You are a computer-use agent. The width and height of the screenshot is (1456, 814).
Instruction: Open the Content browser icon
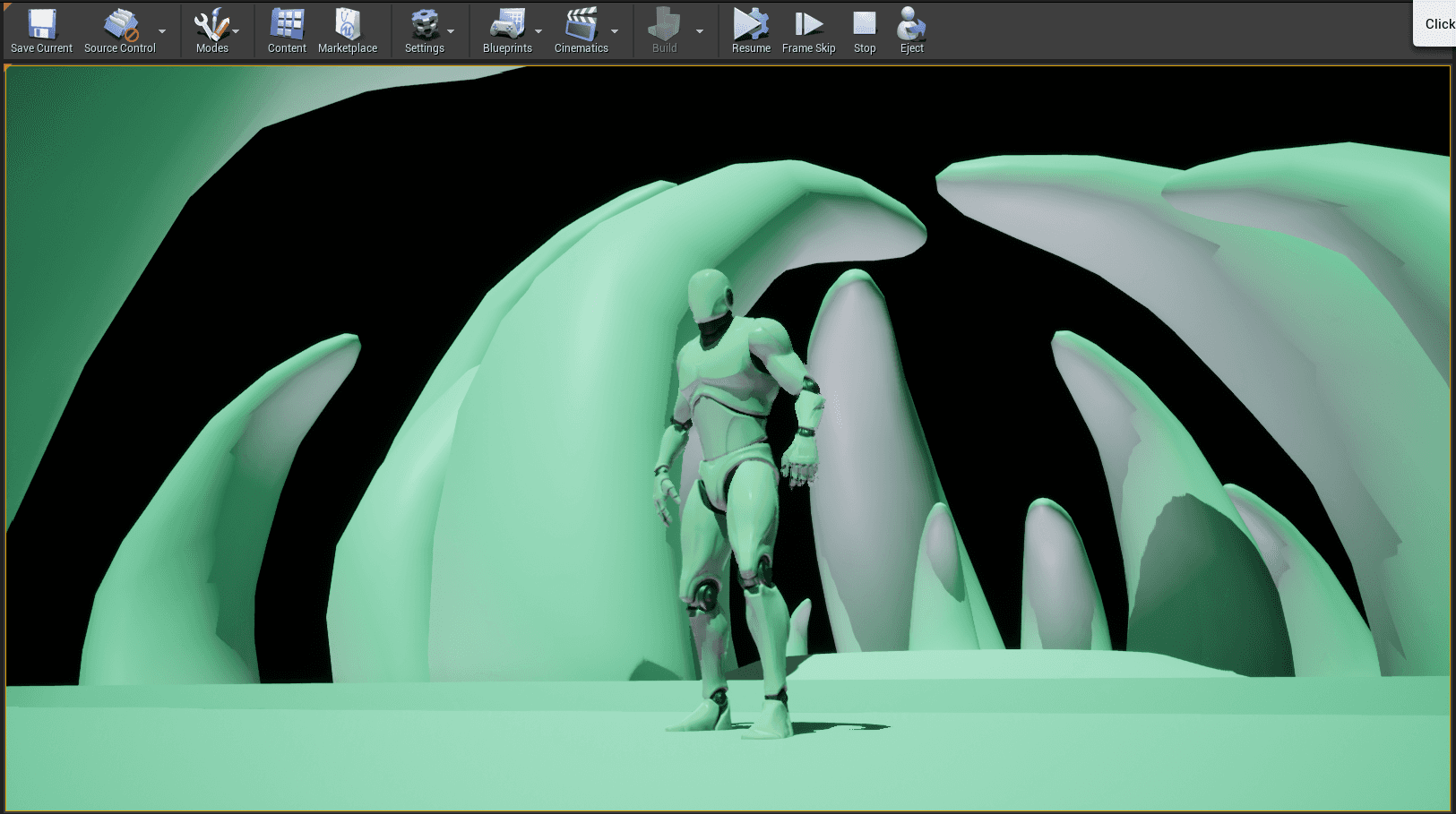[x=287, y=25]
